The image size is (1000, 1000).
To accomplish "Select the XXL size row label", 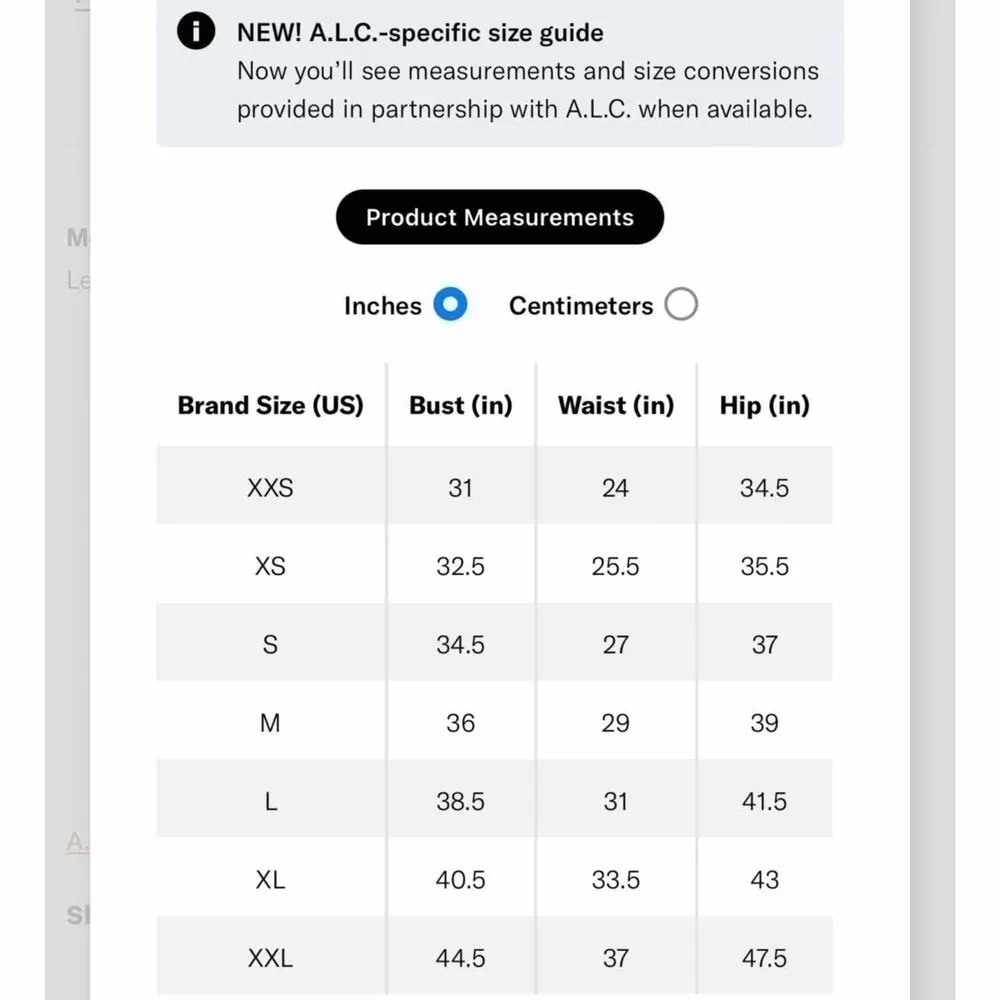I will (x=270, y=958).
